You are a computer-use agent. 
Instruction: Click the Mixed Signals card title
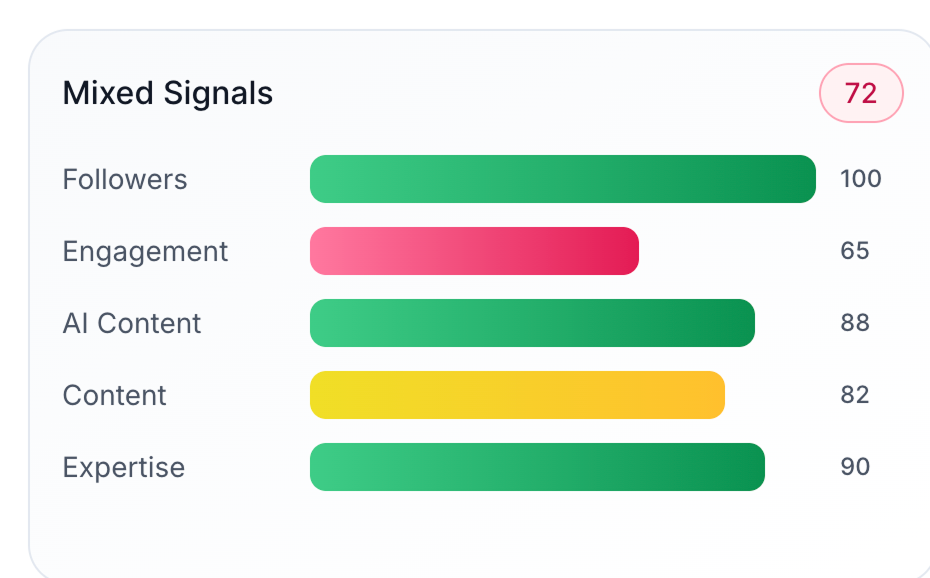(x=168, y=93)
